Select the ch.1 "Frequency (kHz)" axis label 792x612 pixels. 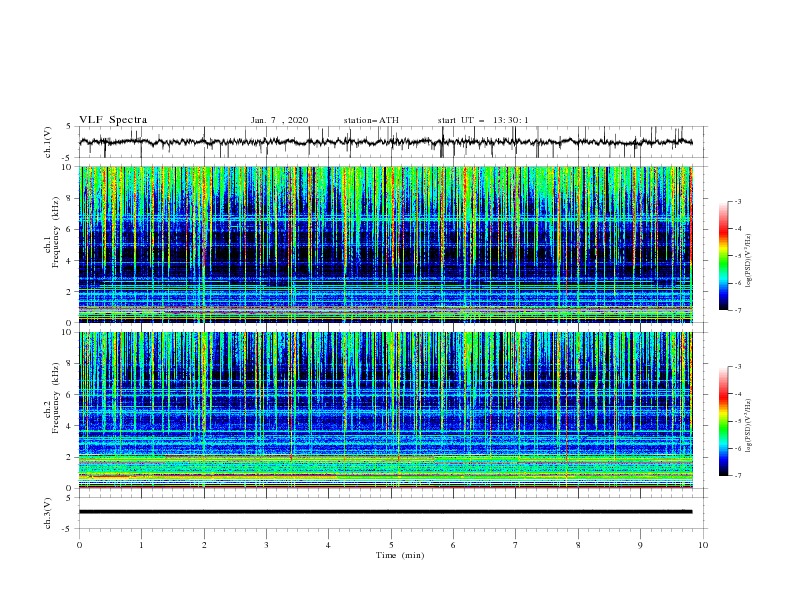(x=56, y=233)
